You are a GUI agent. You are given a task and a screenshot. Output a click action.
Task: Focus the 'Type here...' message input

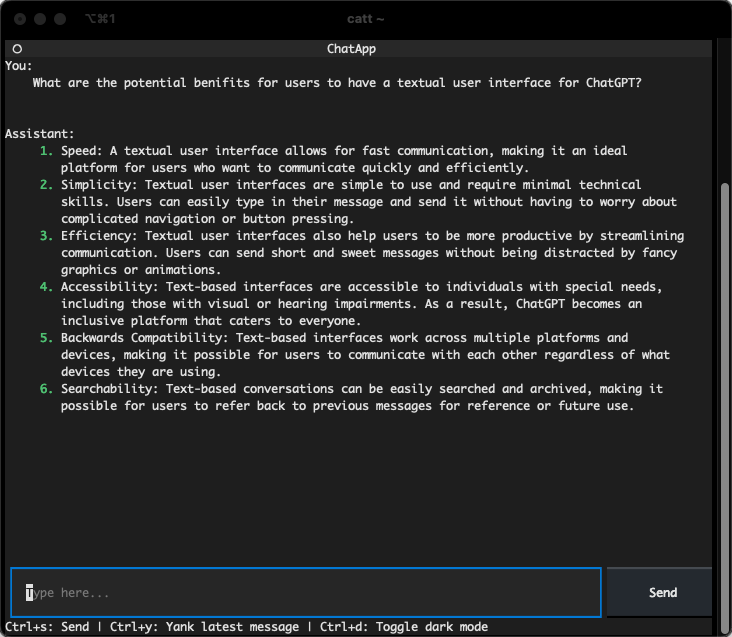click(x=305, y=593)
